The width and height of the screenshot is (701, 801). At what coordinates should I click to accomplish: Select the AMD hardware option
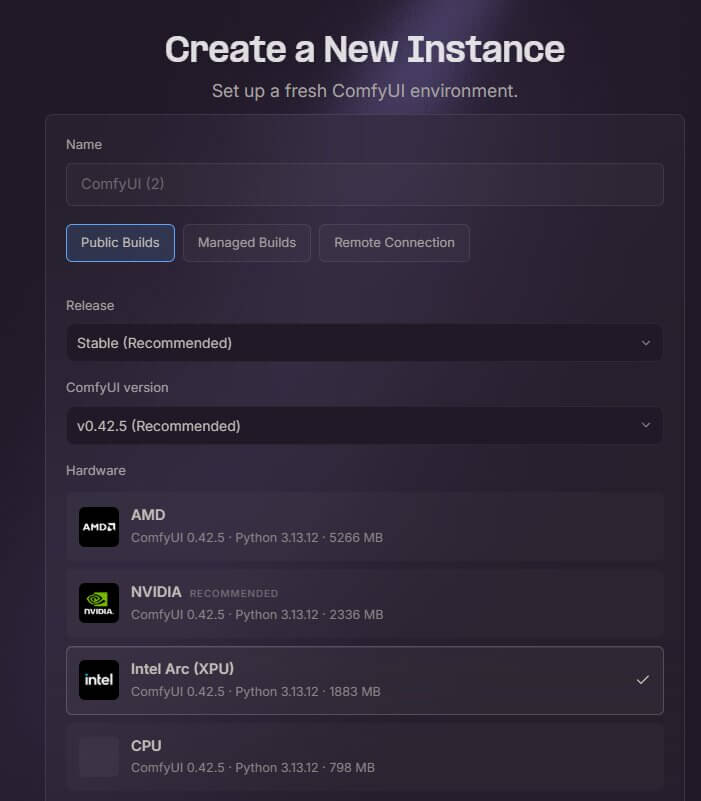[365, 527]
